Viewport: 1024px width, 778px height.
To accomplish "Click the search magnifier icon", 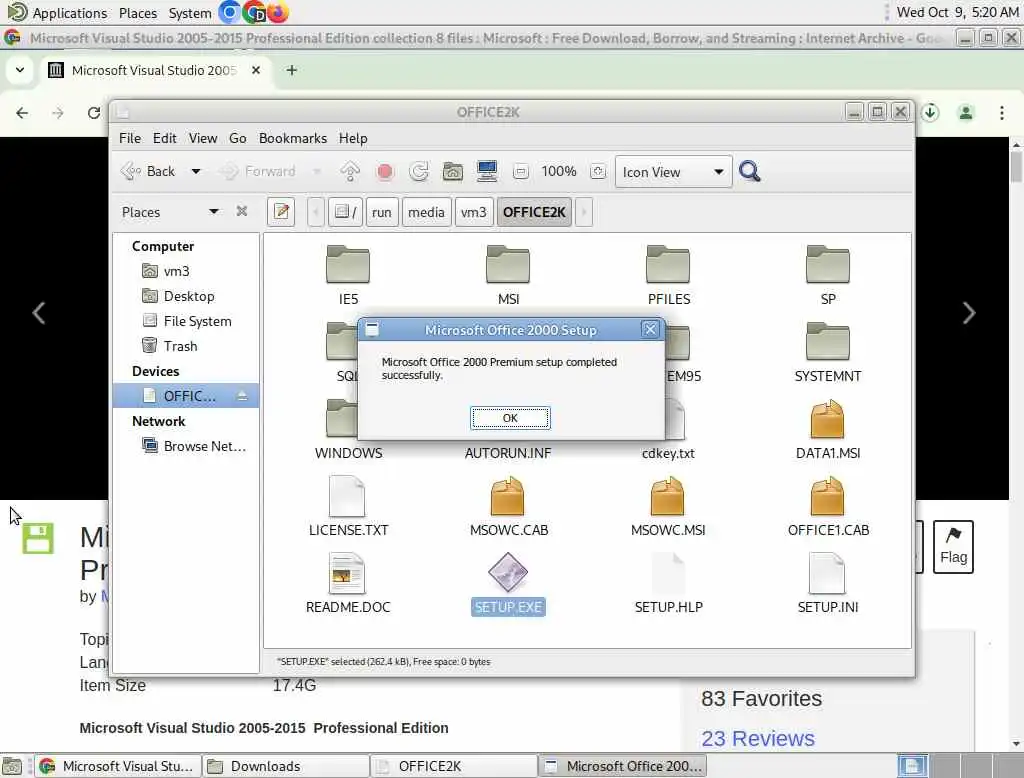I will [750, 172].
